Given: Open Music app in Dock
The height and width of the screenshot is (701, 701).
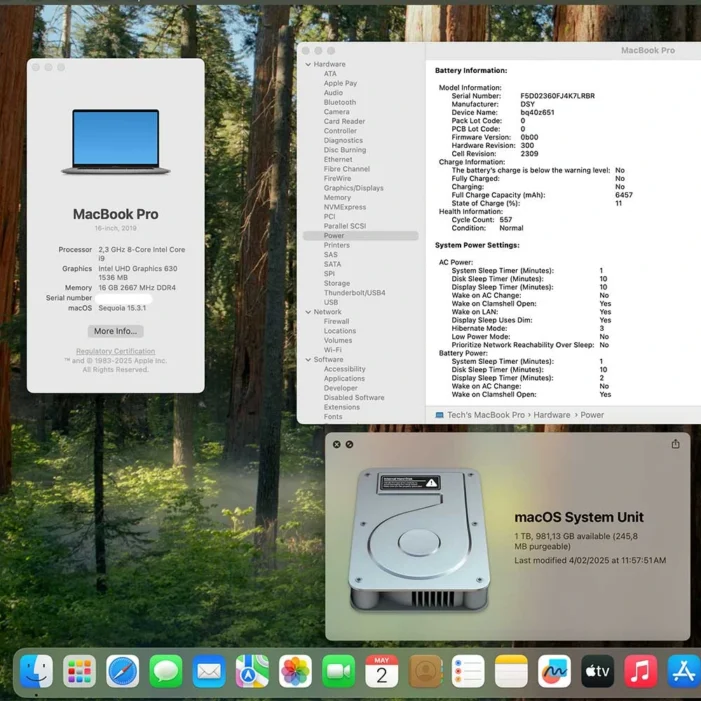Looking at the screenshot, I should coord(640,671).
